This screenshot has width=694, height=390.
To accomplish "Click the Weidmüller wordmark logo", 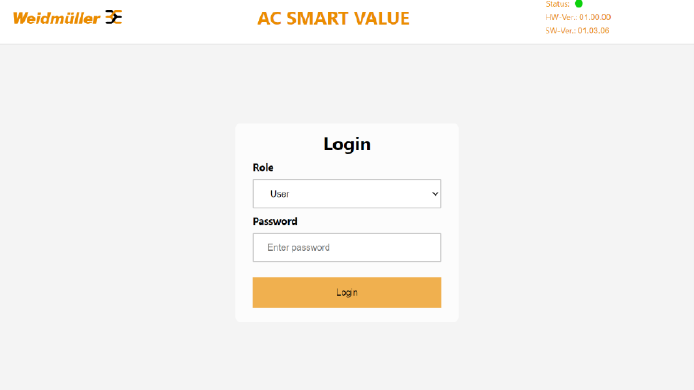I will click(x=57, y=18).
